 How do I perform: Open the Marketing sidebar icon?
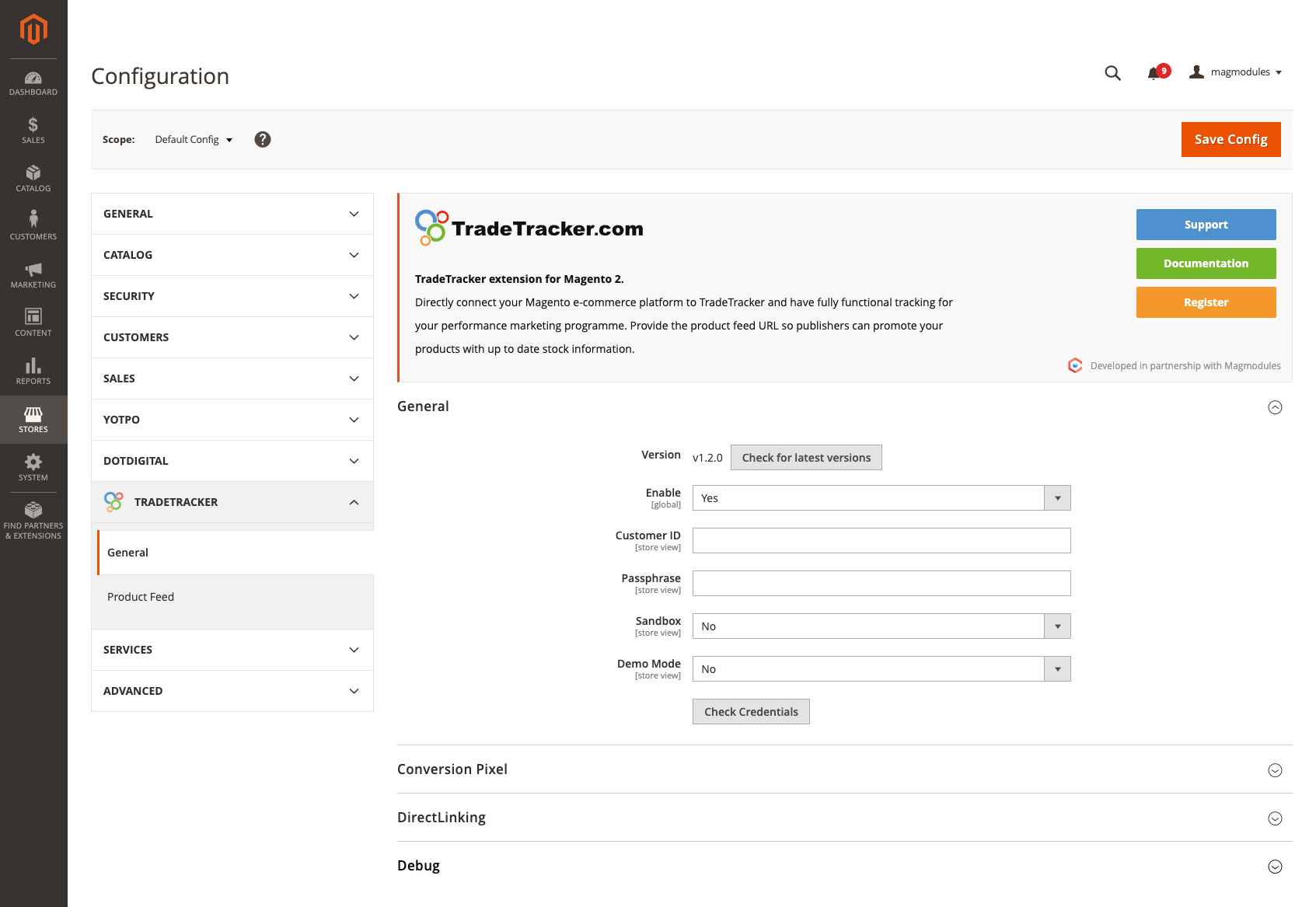tap(33, 275)
